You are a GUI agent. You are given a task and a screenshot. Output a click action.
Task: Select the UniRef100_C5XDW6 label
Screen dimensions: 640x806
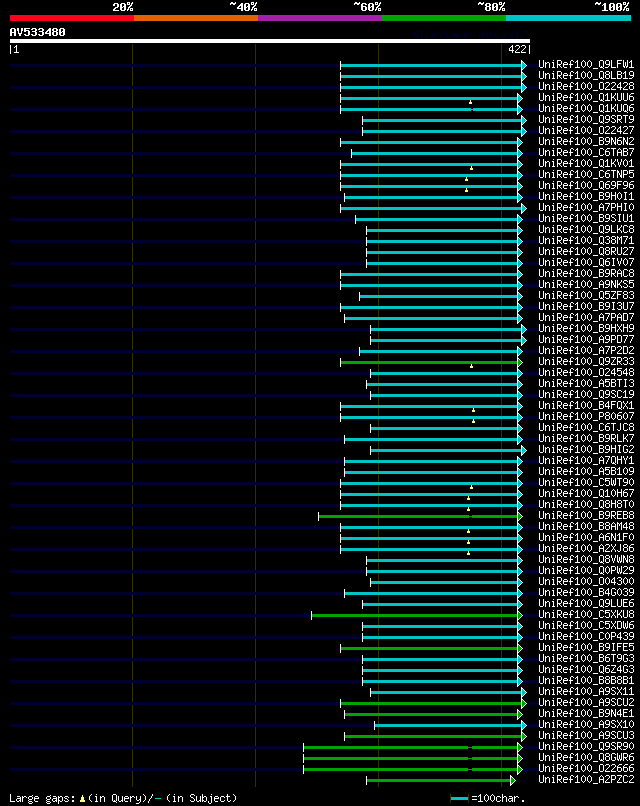click(x=586, y=626)
